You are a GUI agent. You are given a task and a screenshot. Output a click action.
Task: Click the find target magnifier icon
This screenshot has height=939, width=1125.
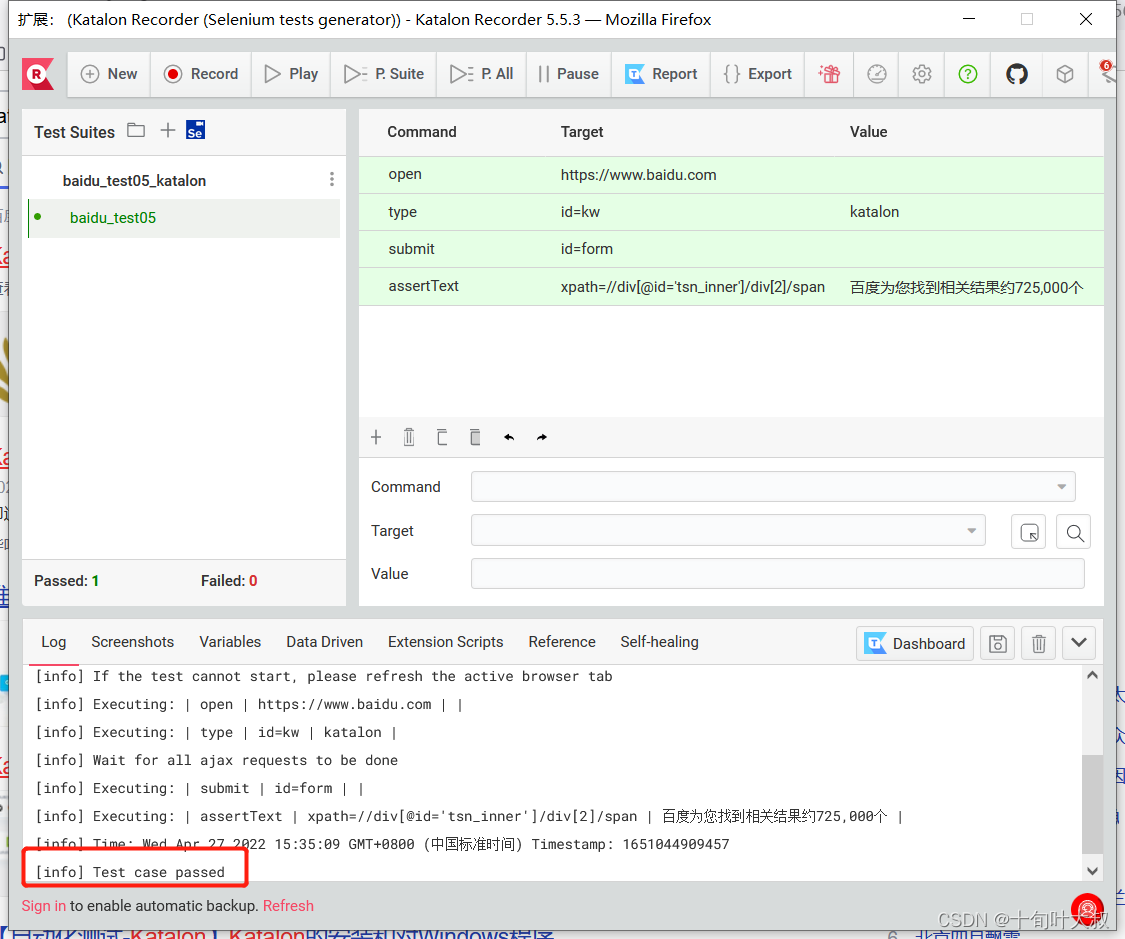point(1074,532)
